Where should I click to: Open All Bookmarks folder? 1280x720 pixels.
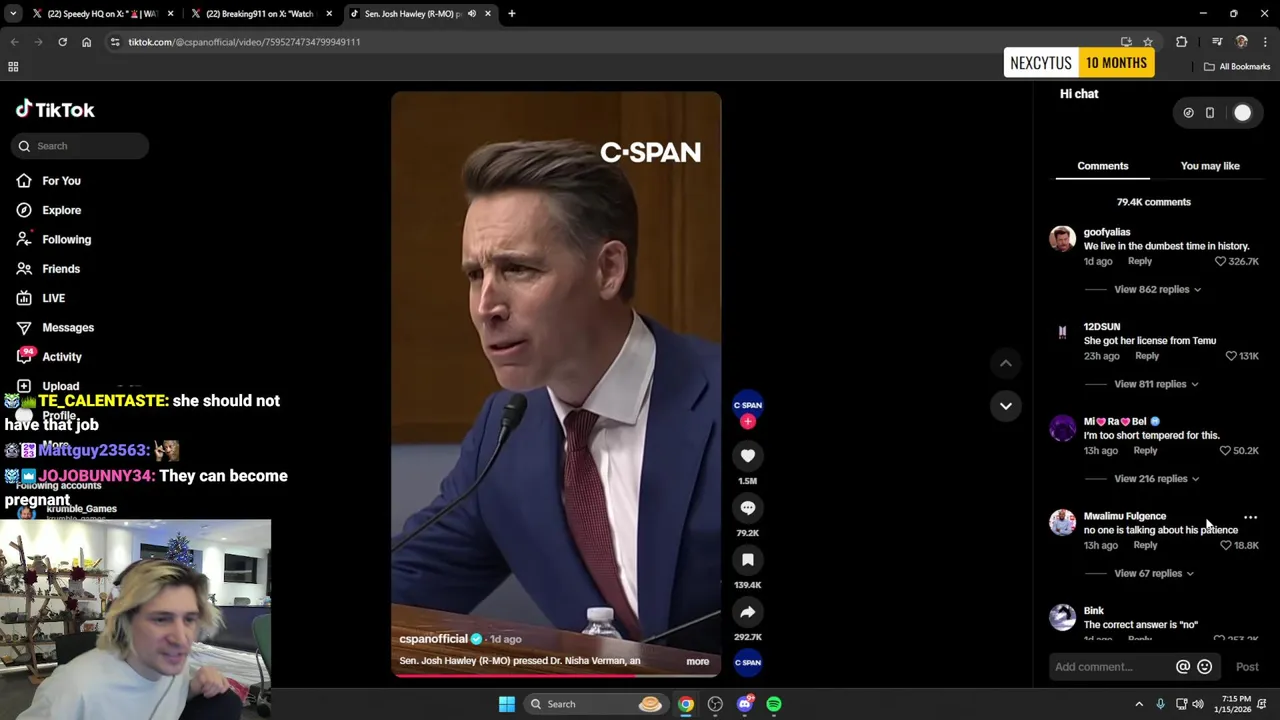point(1237,67)
